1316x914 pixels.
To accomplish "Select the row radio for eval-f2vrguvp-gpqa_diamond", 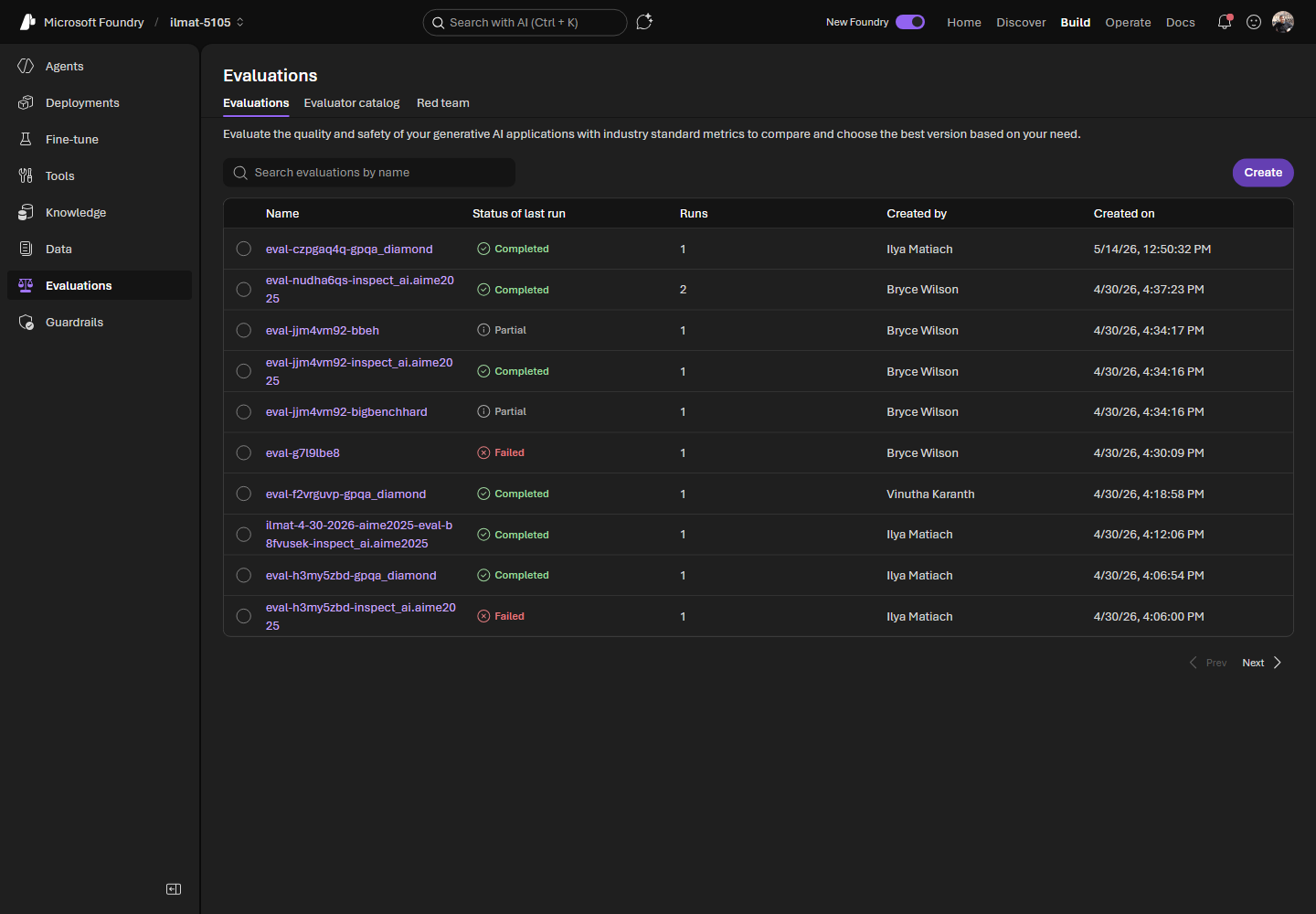I will [x=244, y=494].
